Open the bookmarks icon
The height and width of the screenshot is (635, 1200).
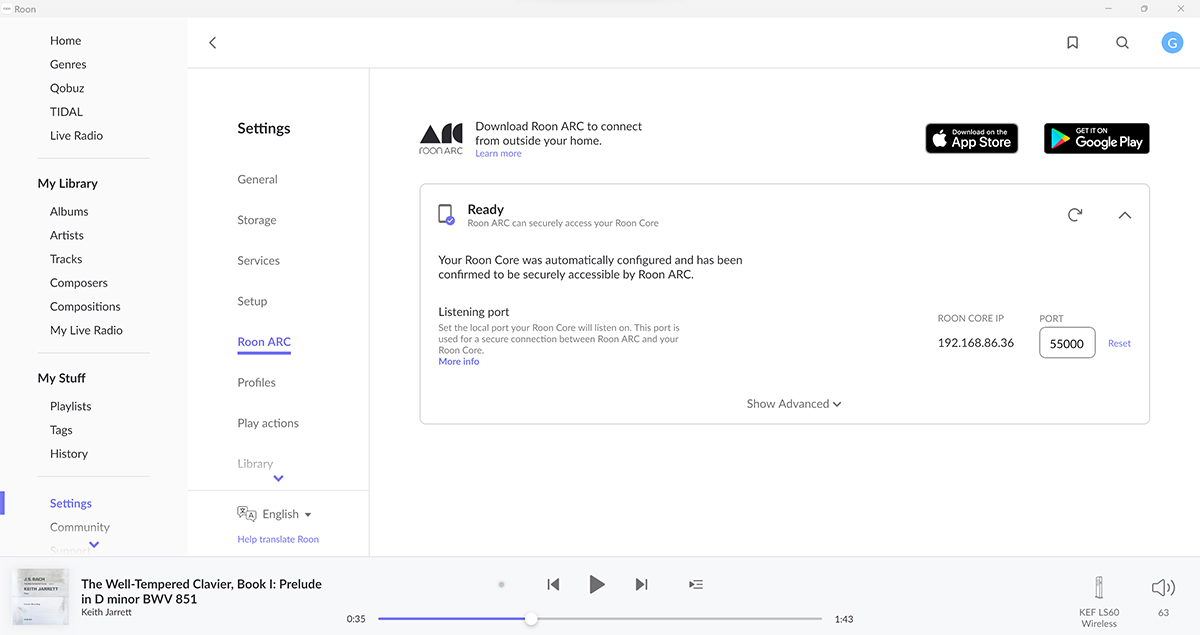[x=1072, y=43]
